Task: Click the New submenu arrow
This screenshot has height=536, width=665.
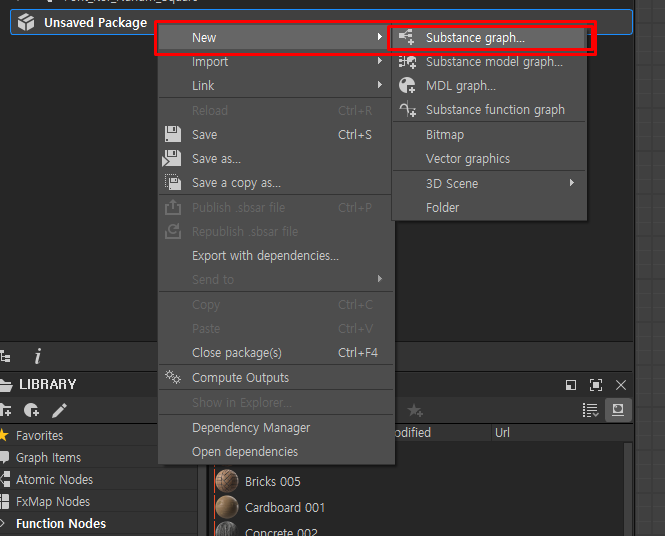Action: click(x=380, y=37)
